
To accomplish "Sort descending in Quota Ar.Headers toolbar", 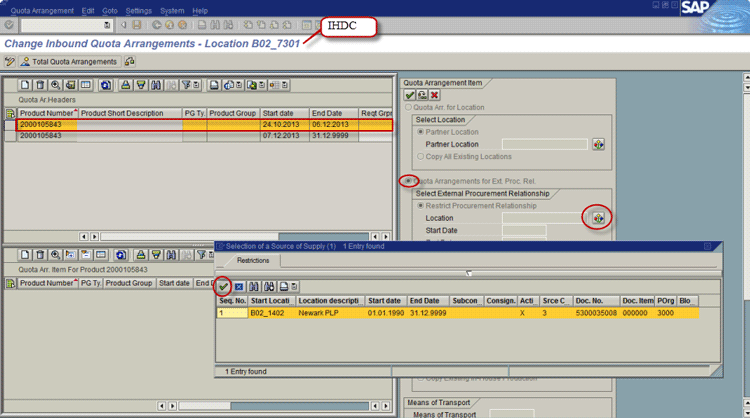I will (x=141, y=85).
